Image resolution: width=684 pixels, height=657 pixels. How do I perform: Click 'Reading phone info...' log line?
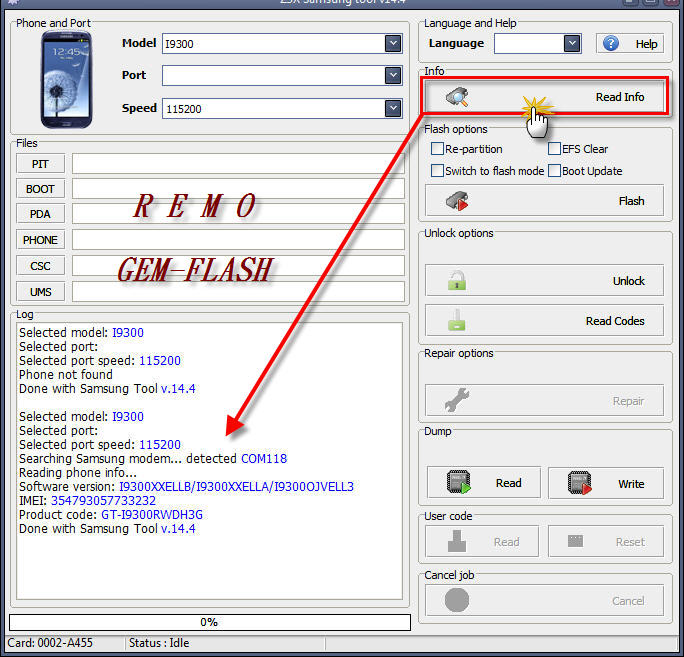pyautogui.click(x=78, y=472)
